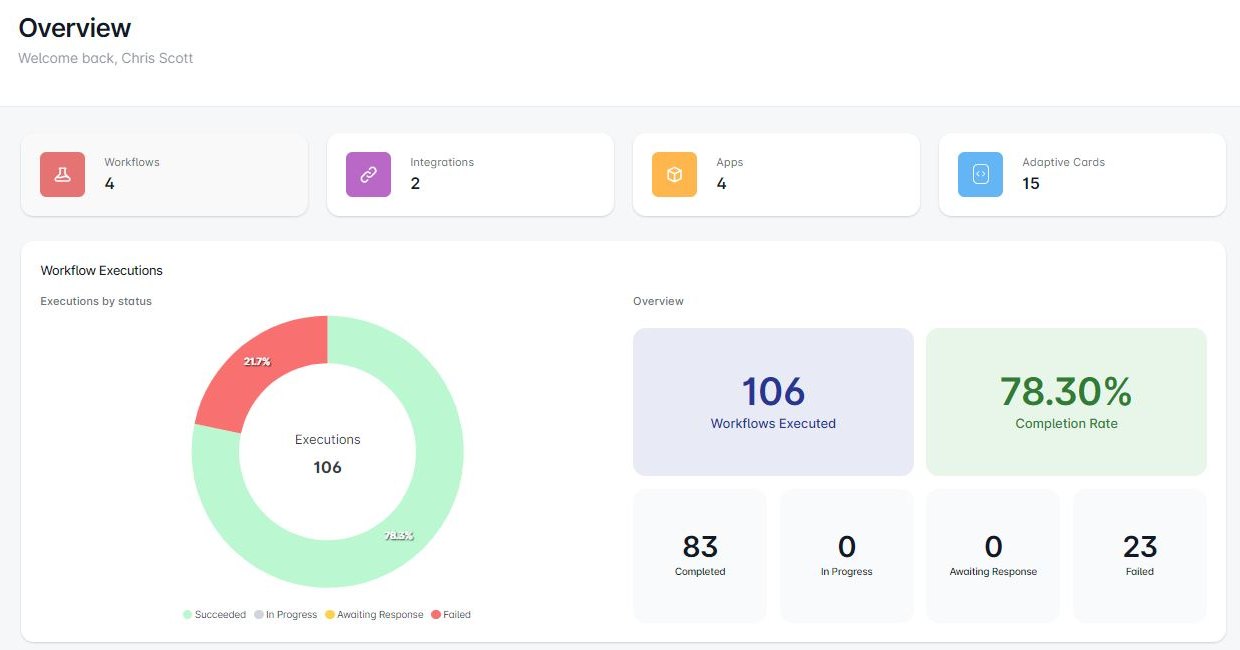Screen dimensions: 1240x650
Task: Select the 106 Workflows Executed tile
Action: click(773, 402)
